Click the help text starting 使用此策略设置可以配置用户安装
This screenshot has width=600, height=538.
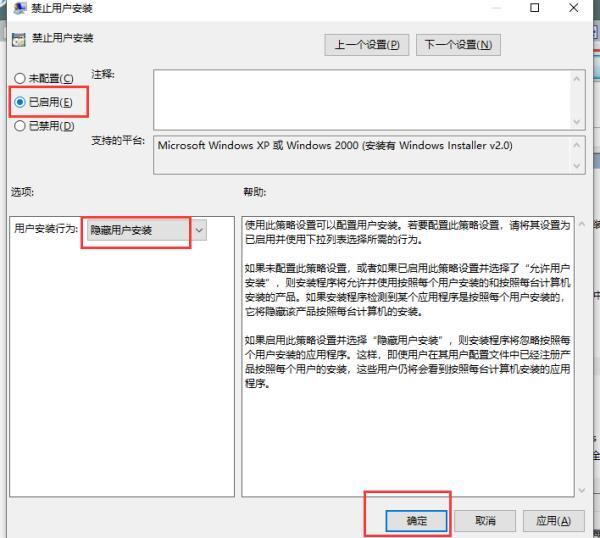click(407, 232)
